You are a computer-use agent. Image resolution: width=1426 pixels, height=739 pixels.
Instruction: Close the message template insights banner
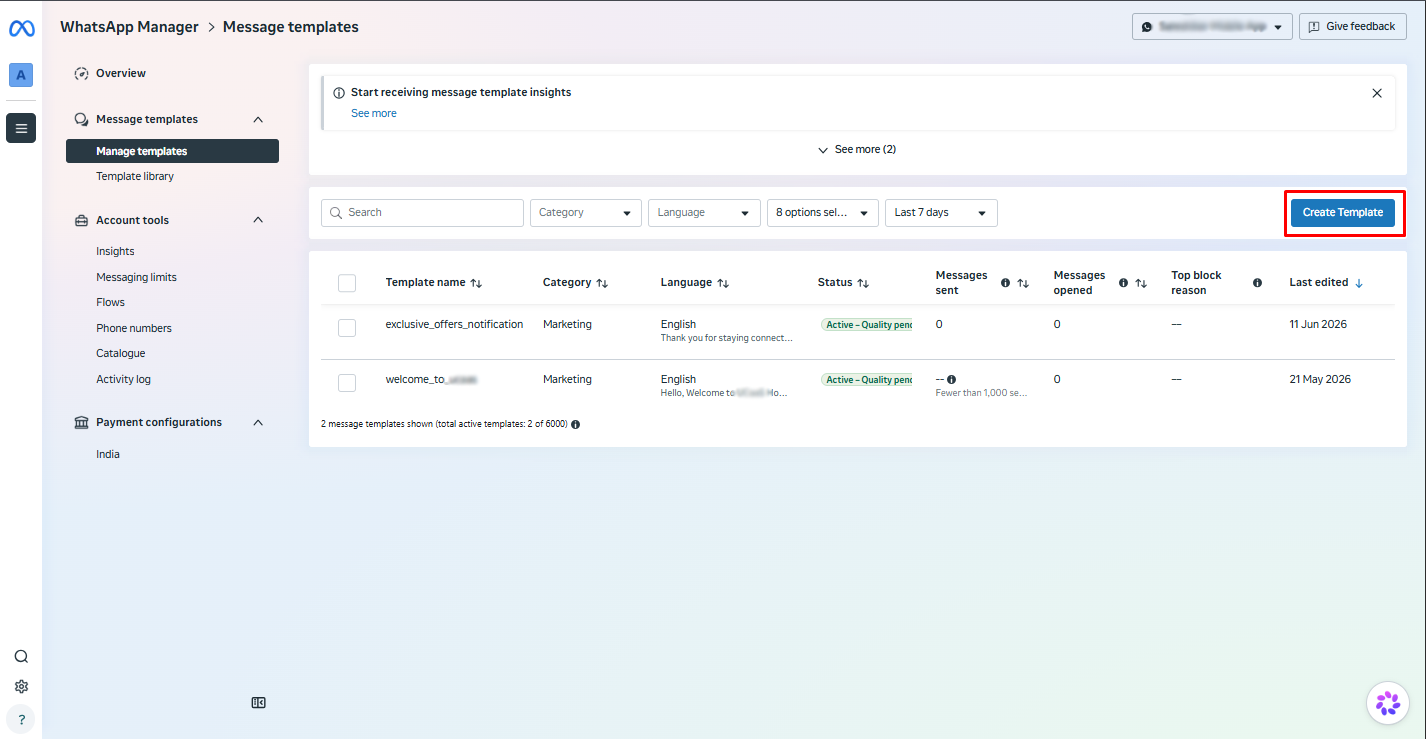pos(1377,93)
